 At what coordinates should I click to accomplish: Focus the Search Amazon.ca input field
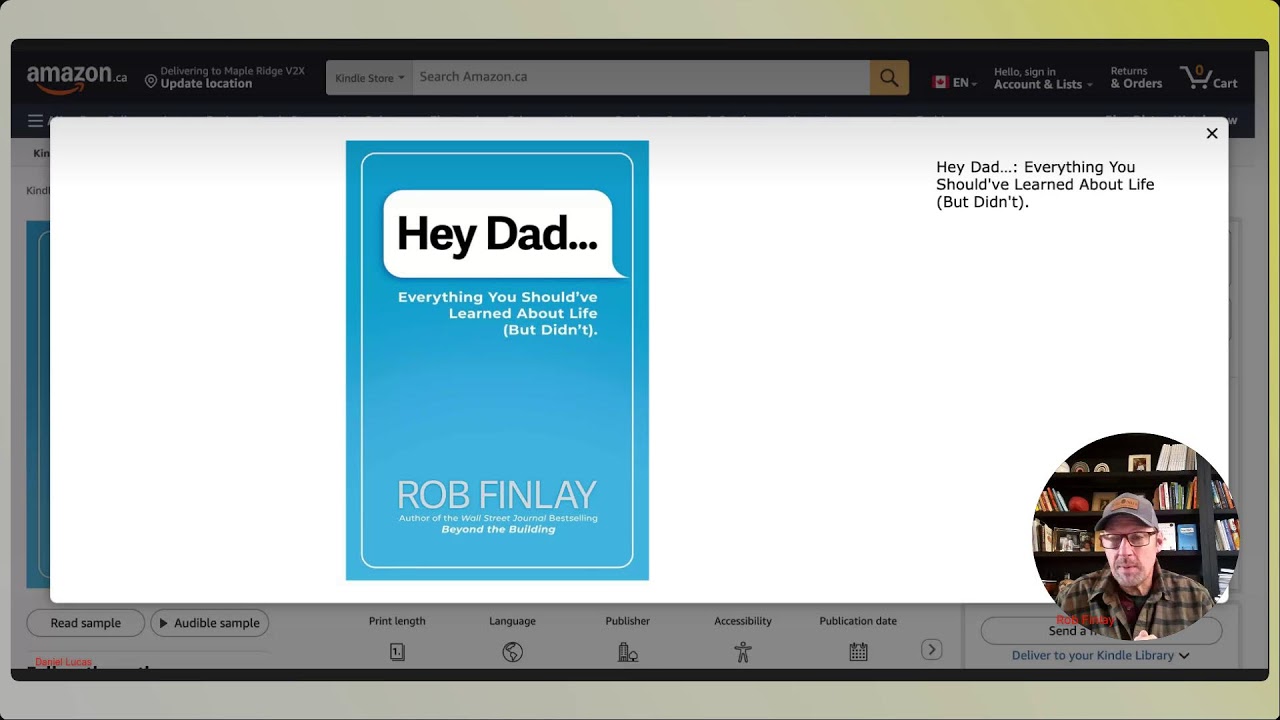tap(640, 77)
